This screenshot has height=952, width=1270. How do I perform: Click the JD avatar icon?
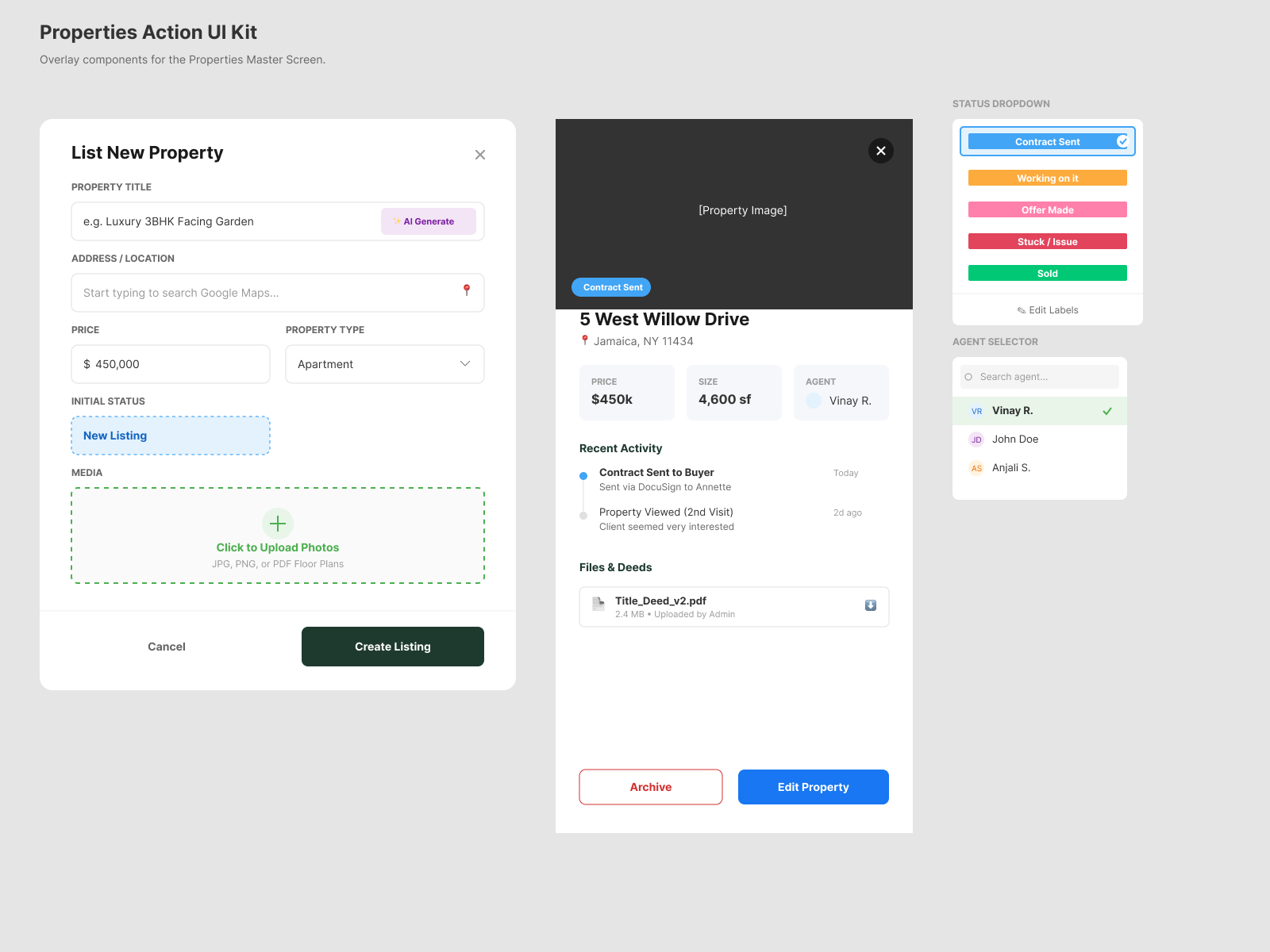coord(976,440)
